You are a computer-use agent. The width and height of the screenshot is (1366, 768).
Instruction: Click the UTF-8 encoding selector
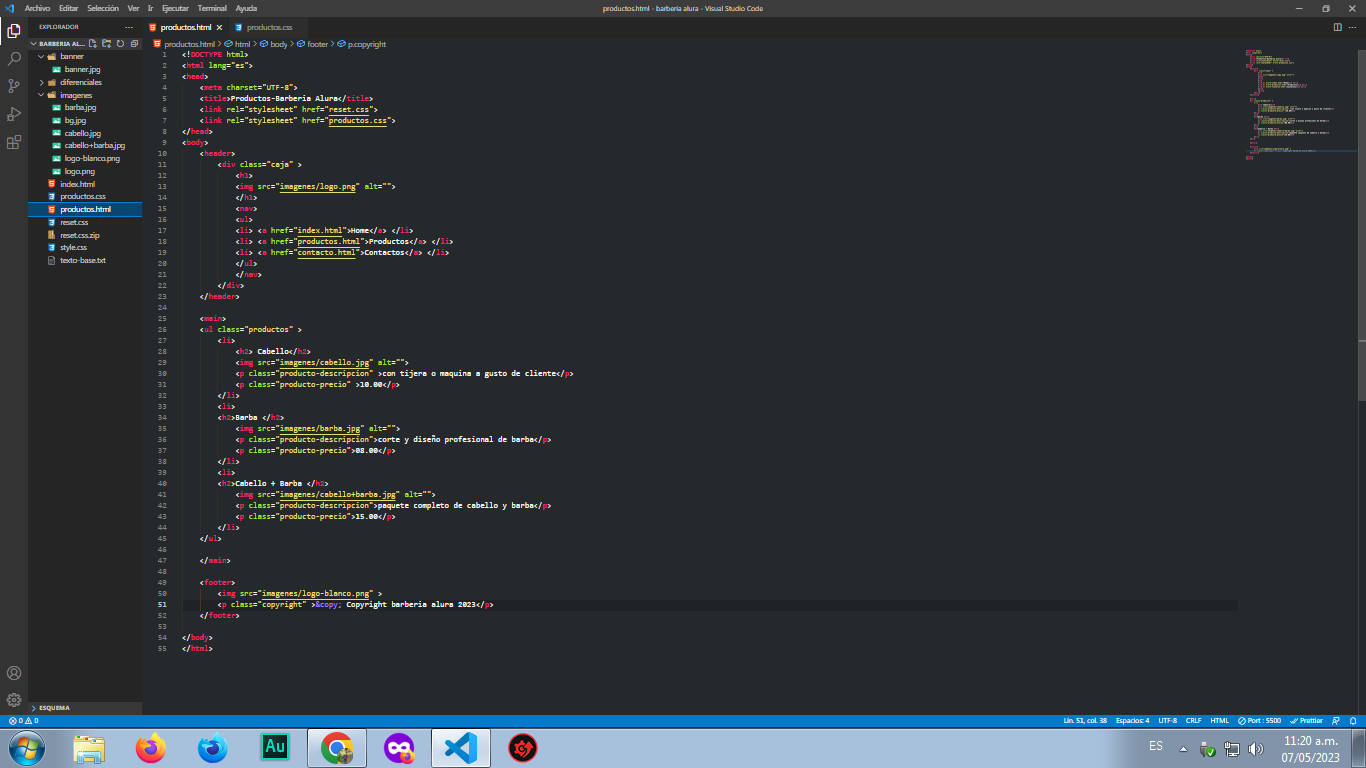coord(1168,720)
